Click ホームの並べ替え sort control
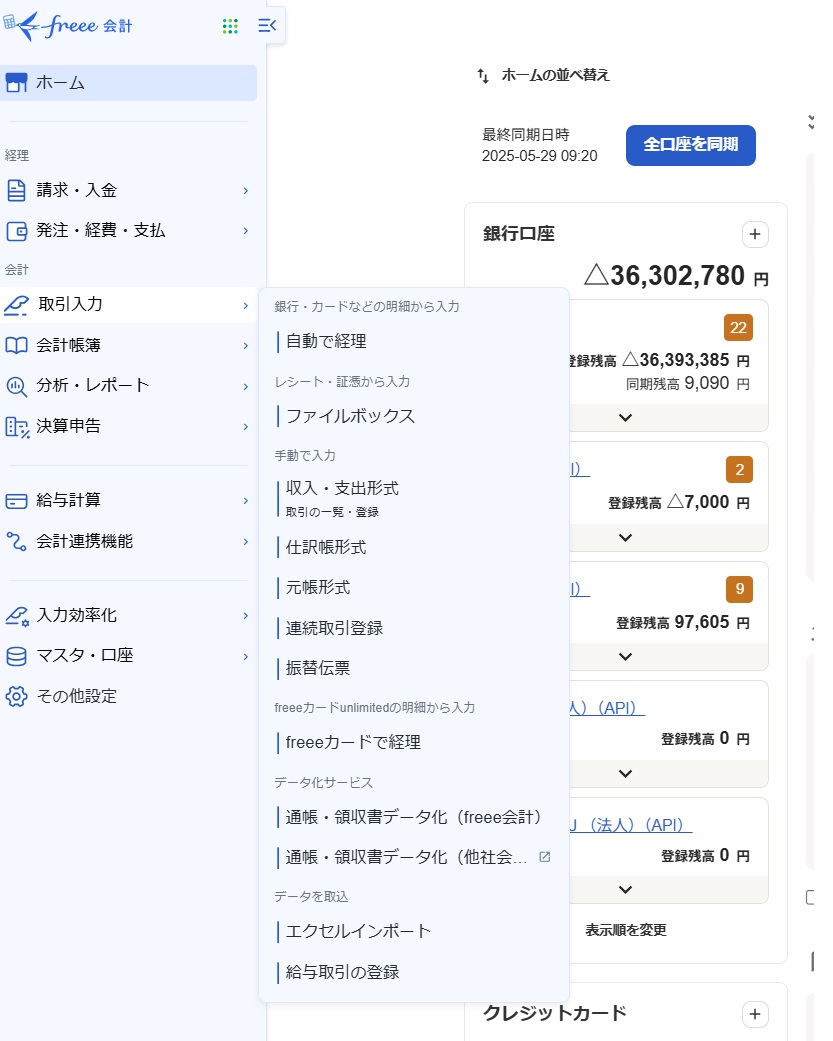Viewport: 833px width, 1041px height. pyautogui.click(x=544, y=75)
